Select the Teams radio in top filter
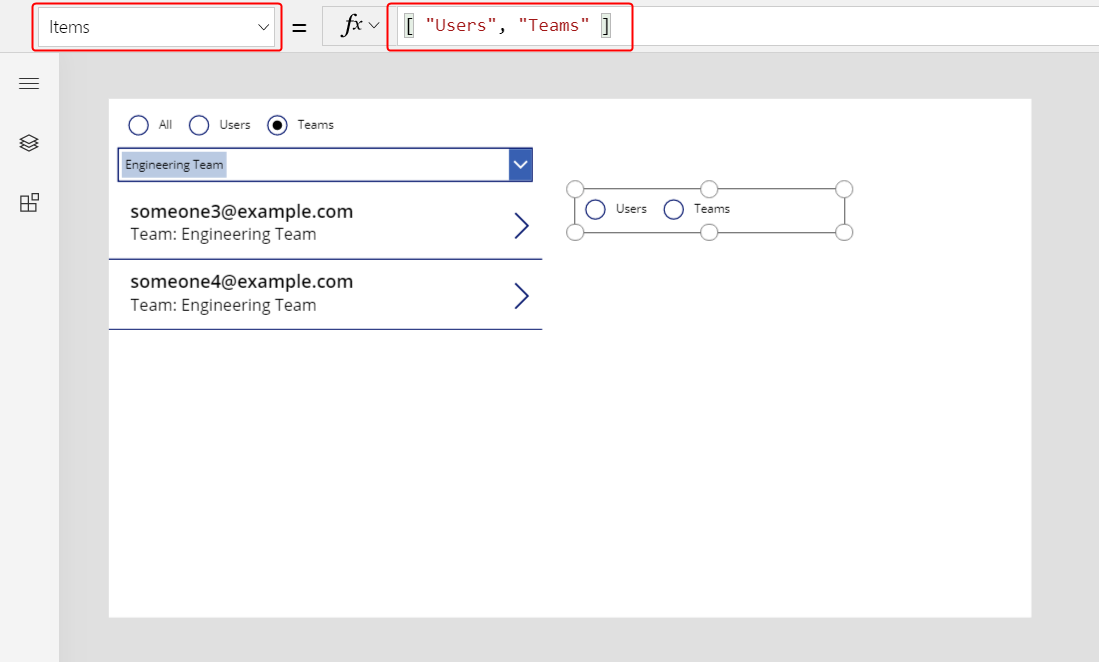Screen dimensions: 1099x662 pos(278,125)
